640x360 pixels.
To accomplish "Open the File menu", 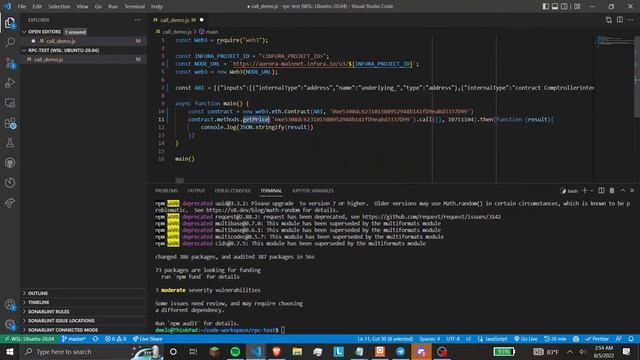I will tap(22, 7).
